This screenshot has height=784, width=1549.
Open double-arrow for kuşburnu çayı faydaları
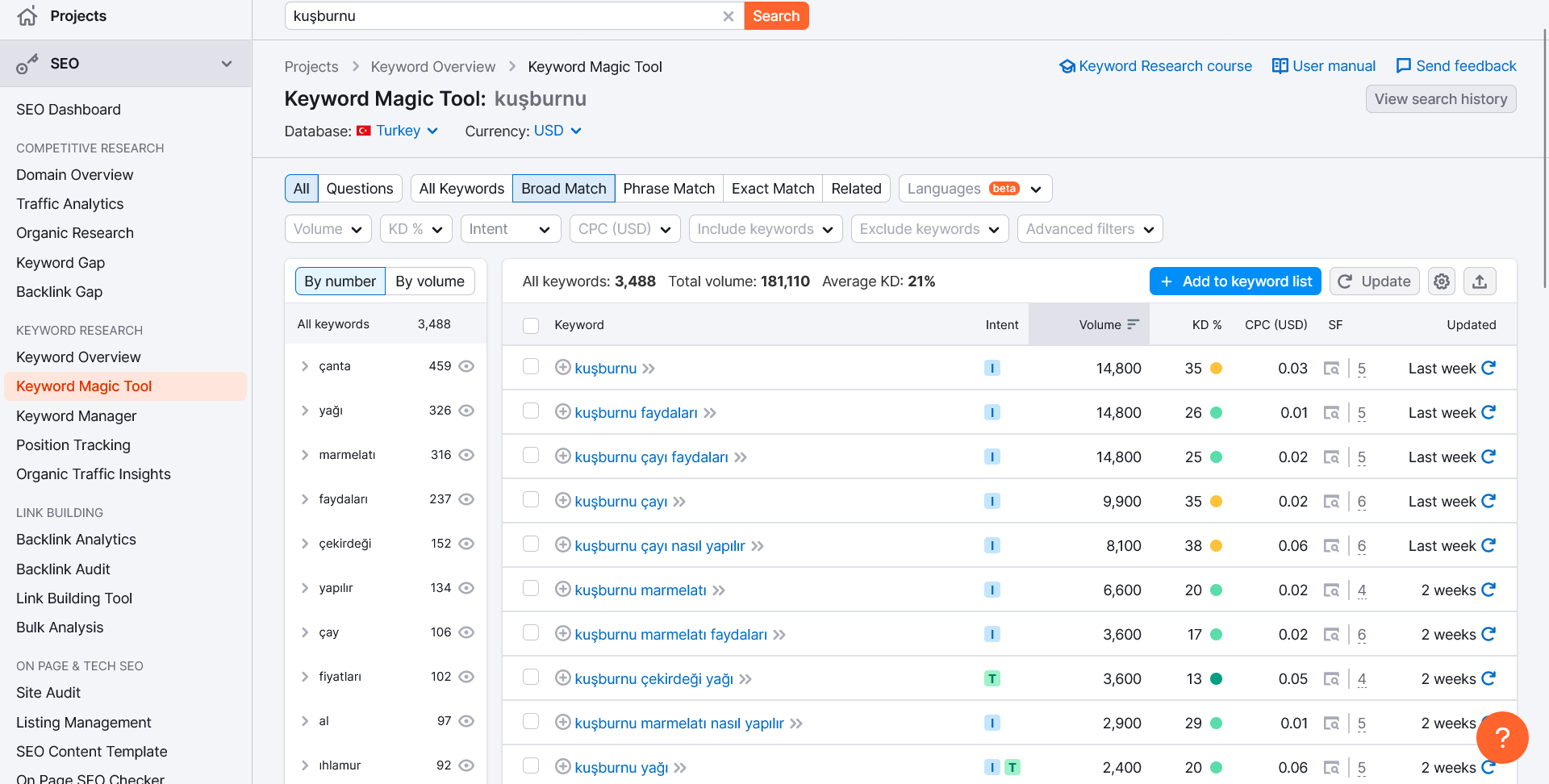point(741,457)
